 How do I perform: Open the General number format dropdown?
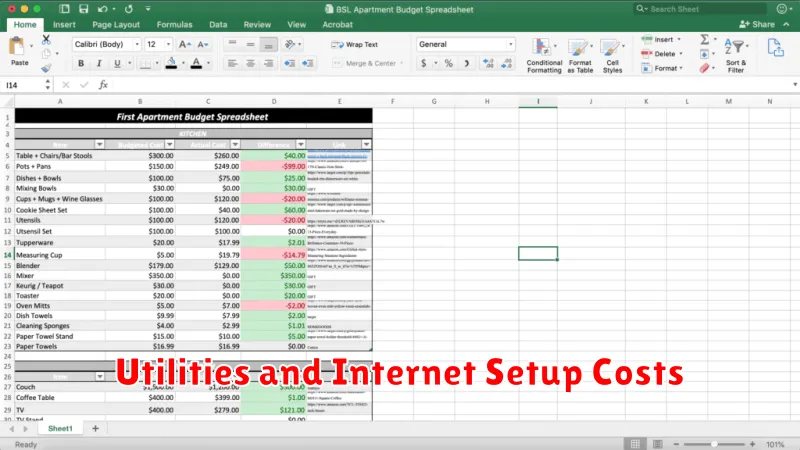pos(463,44)
